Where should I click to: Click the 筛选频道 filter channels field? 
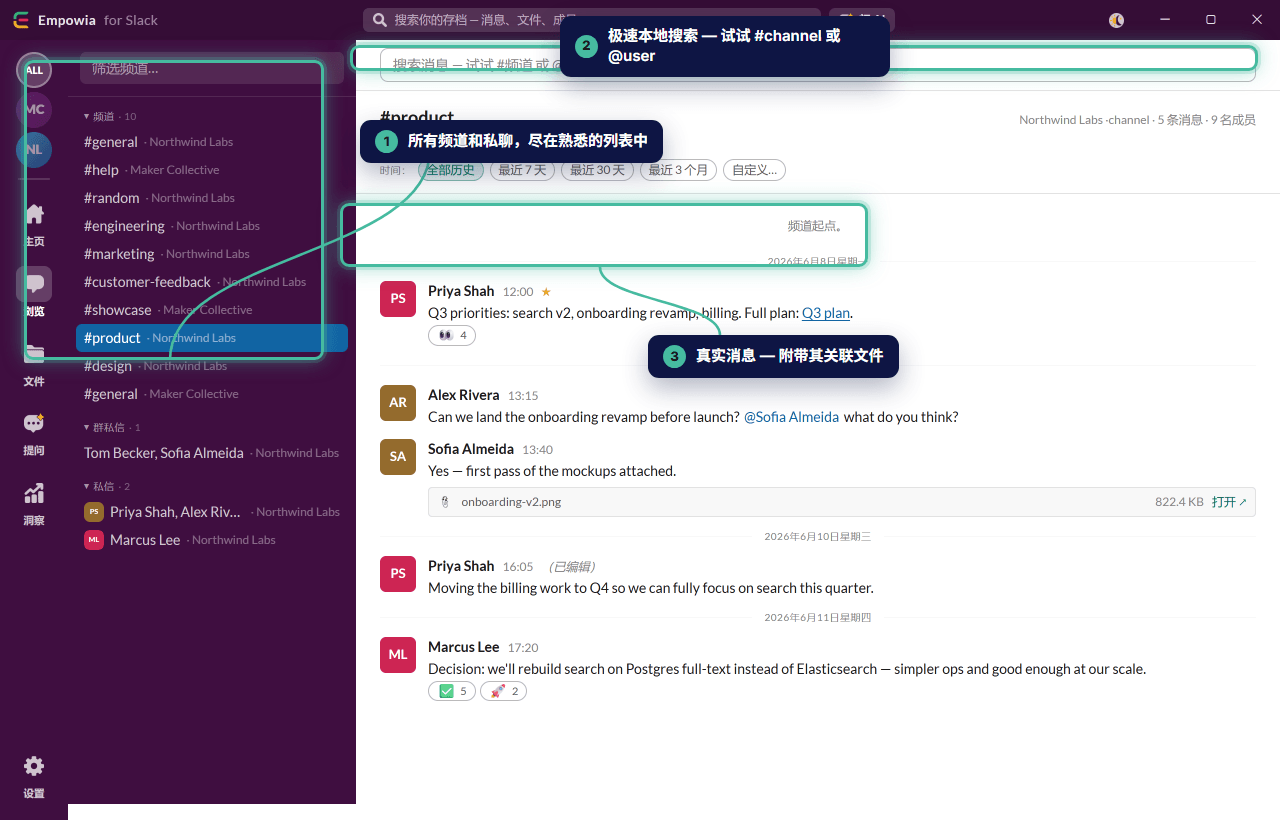(212, 68)
